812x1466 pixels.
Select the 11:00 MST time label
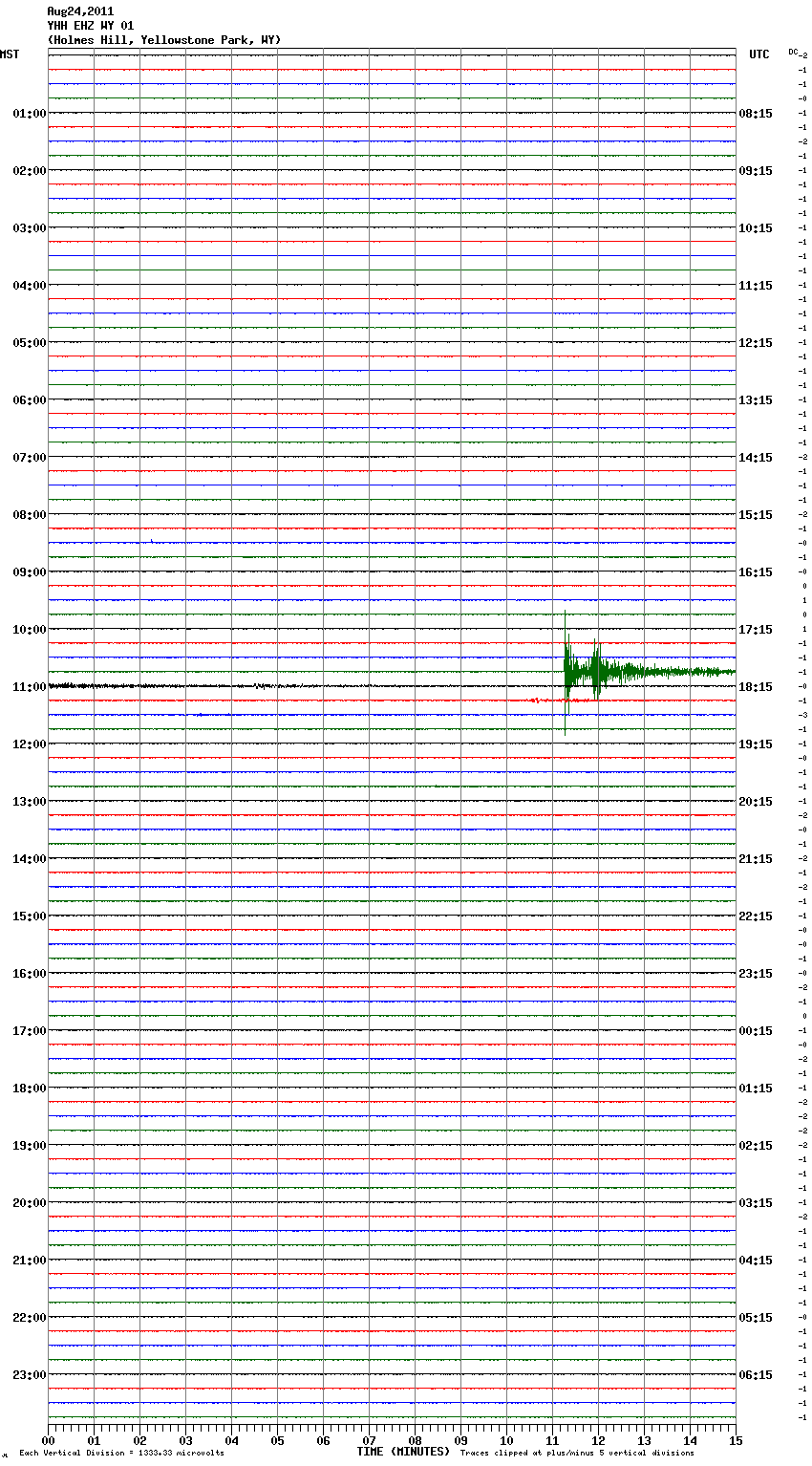click(30, 687)
